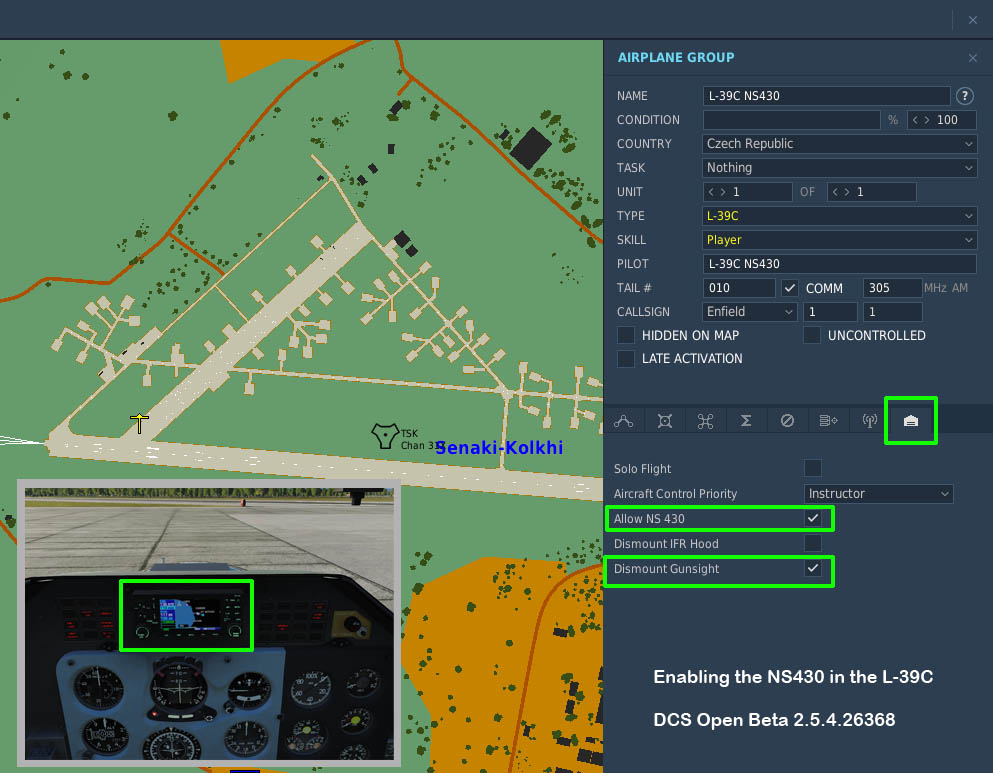Image resolution: width=993 pixels, height=773 pixels.
Task: Open the Failures tab icon
Action: coord(787,421)
